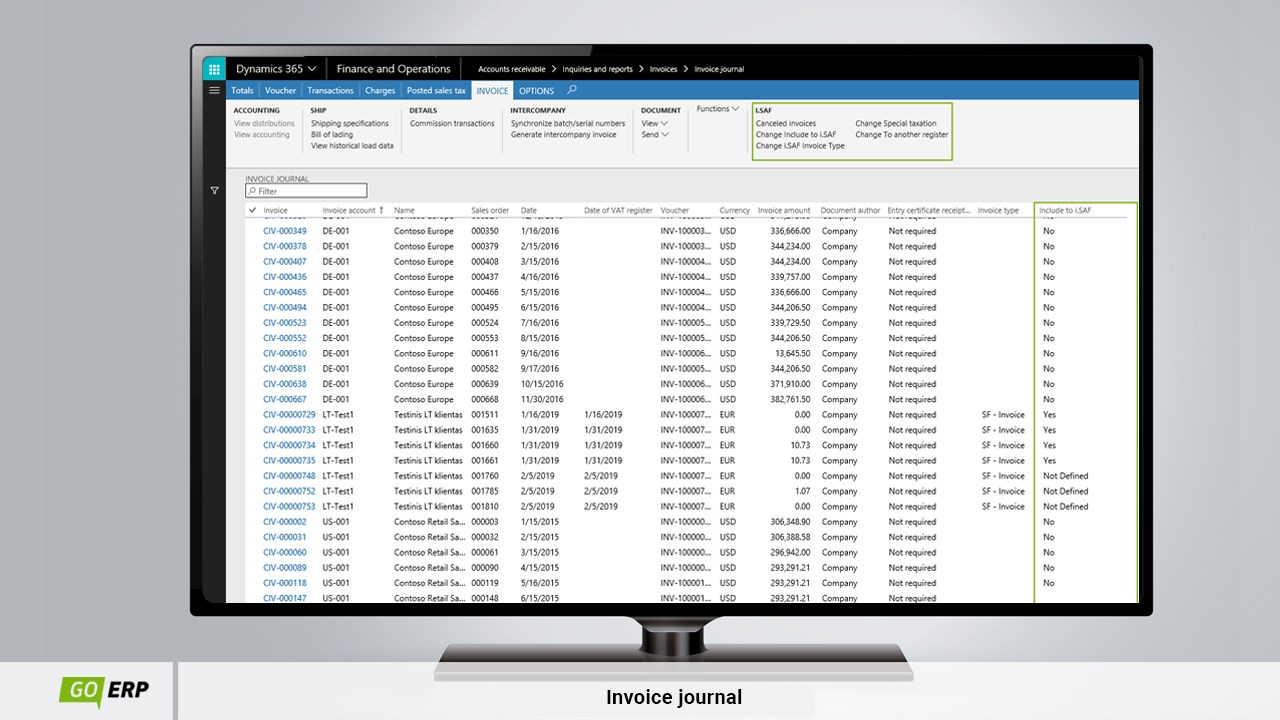Open invoice CIV-000494
Screen dimensions: 1280x720
tap(285, 307)
